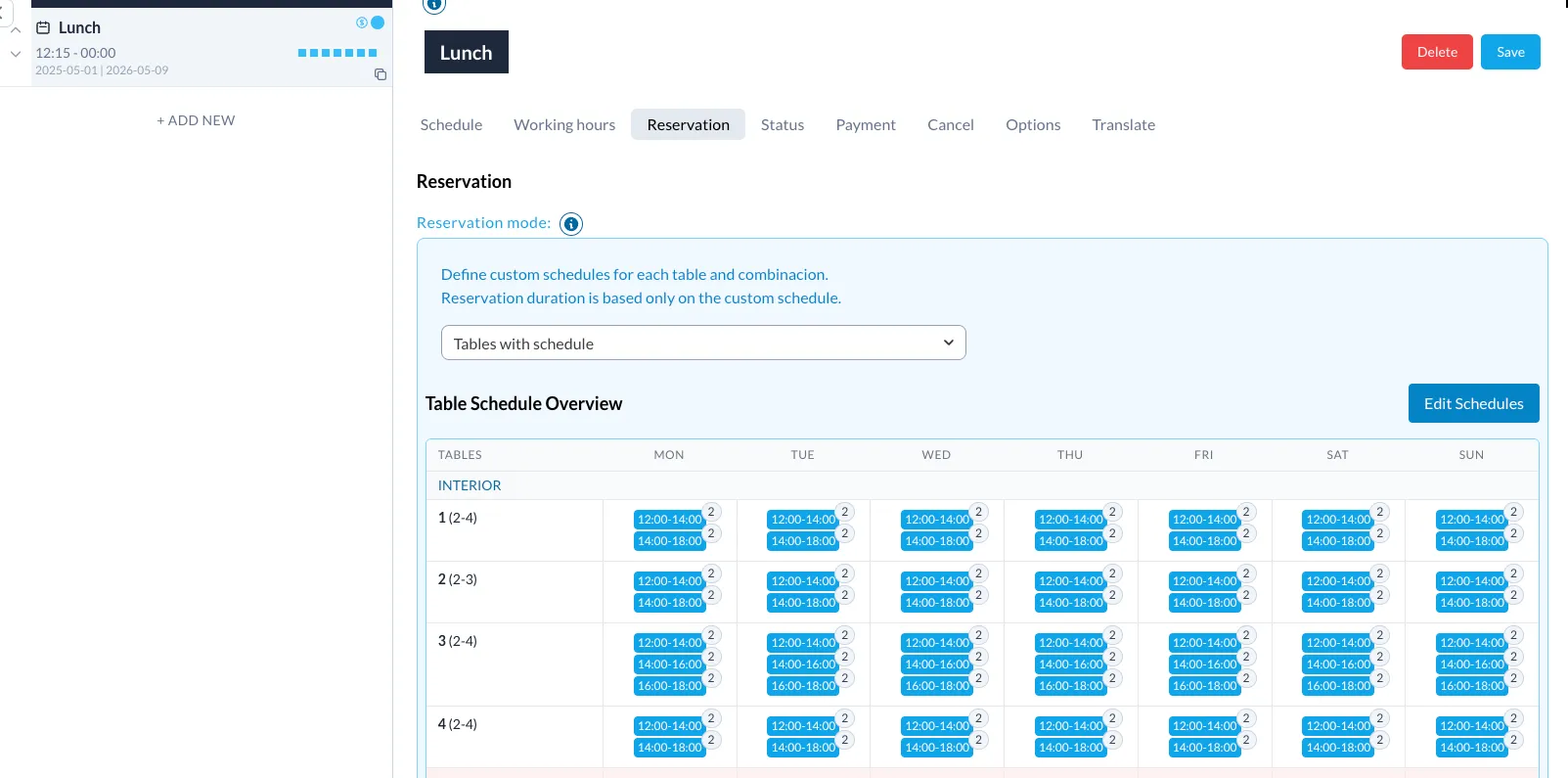Click the TABLES column header
Viewport: 1568px width, 778px height.
coord(460,455)
